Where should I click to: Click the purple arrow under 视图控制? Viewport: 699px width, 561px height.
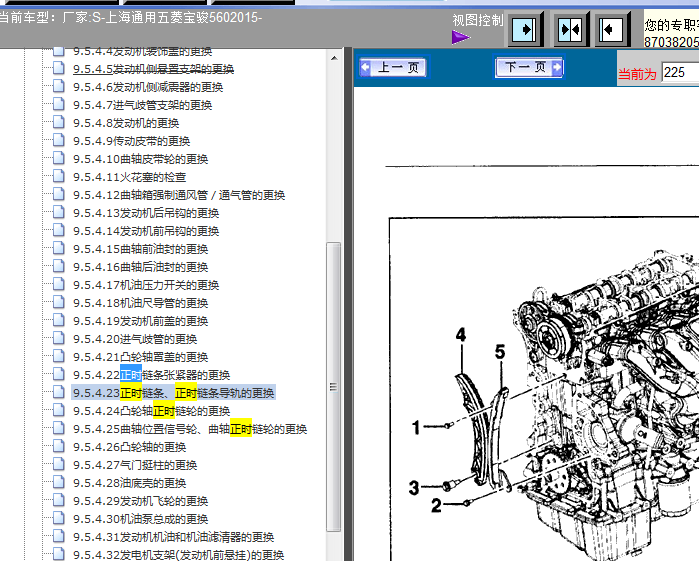[461, 37]
